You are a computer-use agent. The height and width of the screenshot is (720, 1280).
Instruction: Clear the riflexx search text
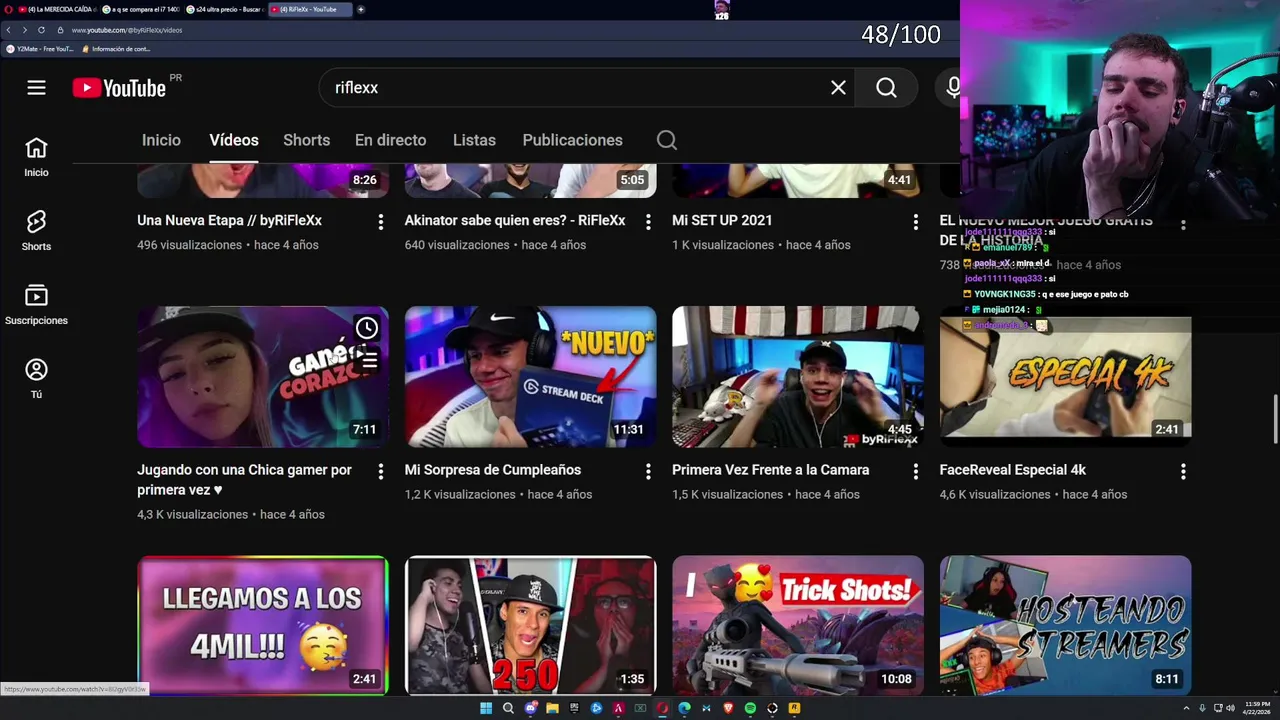click(838, 88)
